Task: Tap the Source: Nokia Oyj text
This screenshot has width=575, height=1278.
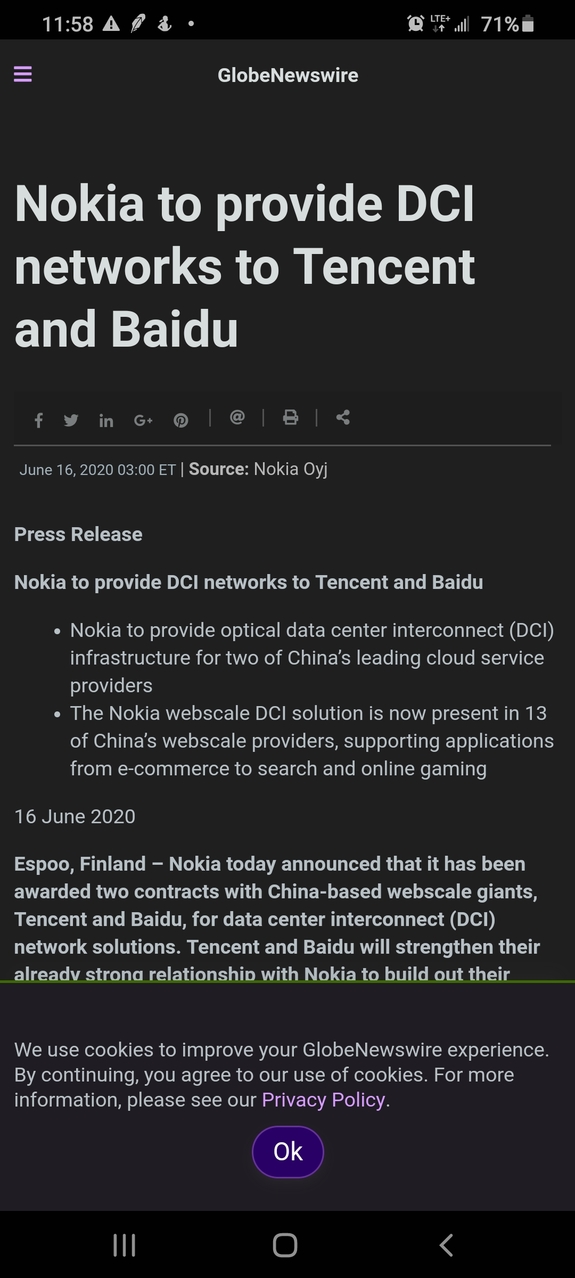Action: [258, 469]
